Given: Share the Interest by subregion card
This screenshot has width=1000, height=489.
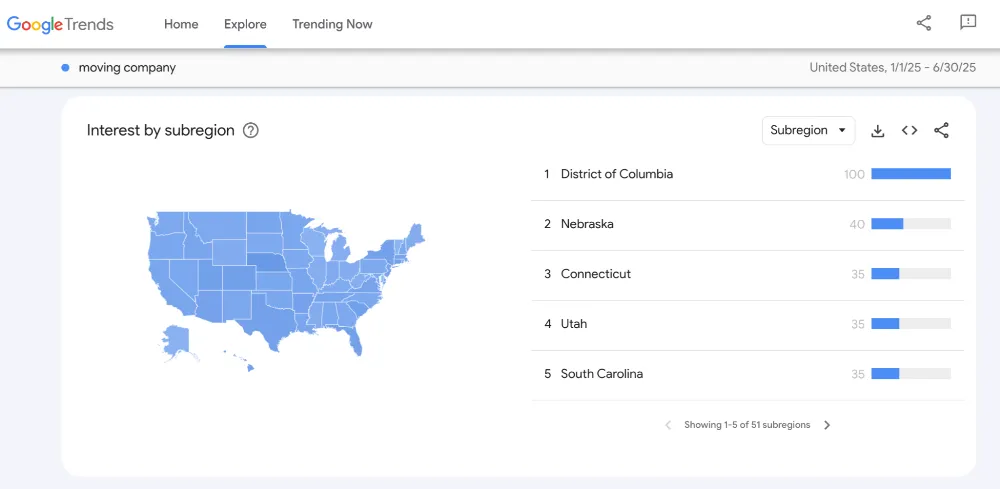Looking at the screenshot, I should click(x=941, y=131).
